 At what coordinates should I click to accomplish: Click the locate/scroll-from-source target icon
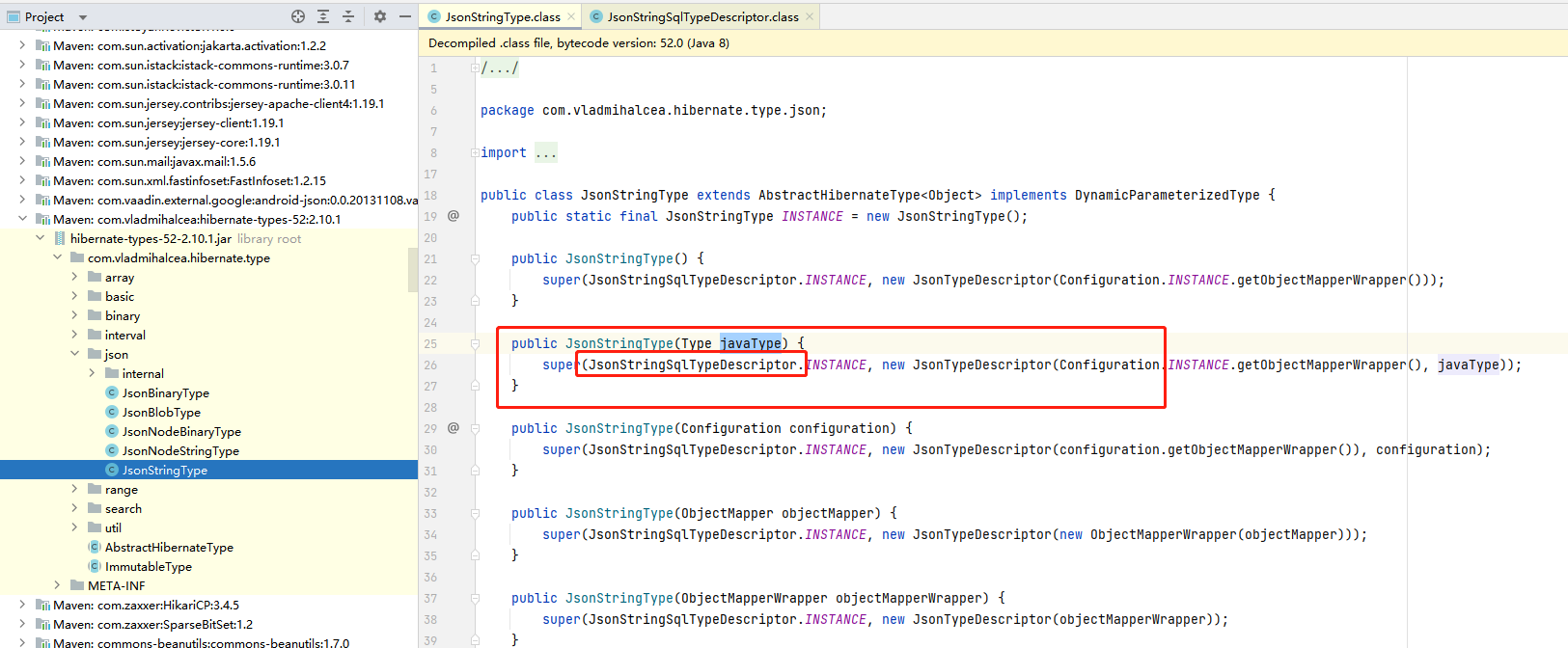298,16
